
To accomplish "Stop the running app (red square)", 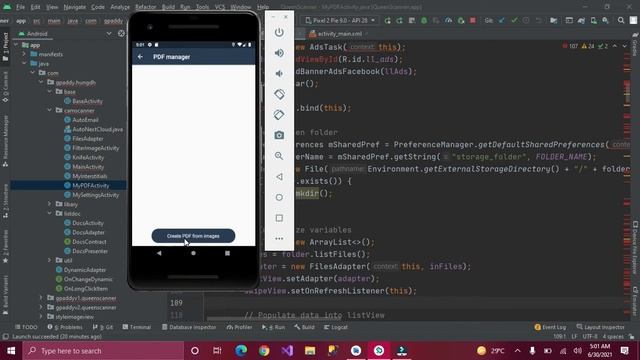I will tap(473, 20).
